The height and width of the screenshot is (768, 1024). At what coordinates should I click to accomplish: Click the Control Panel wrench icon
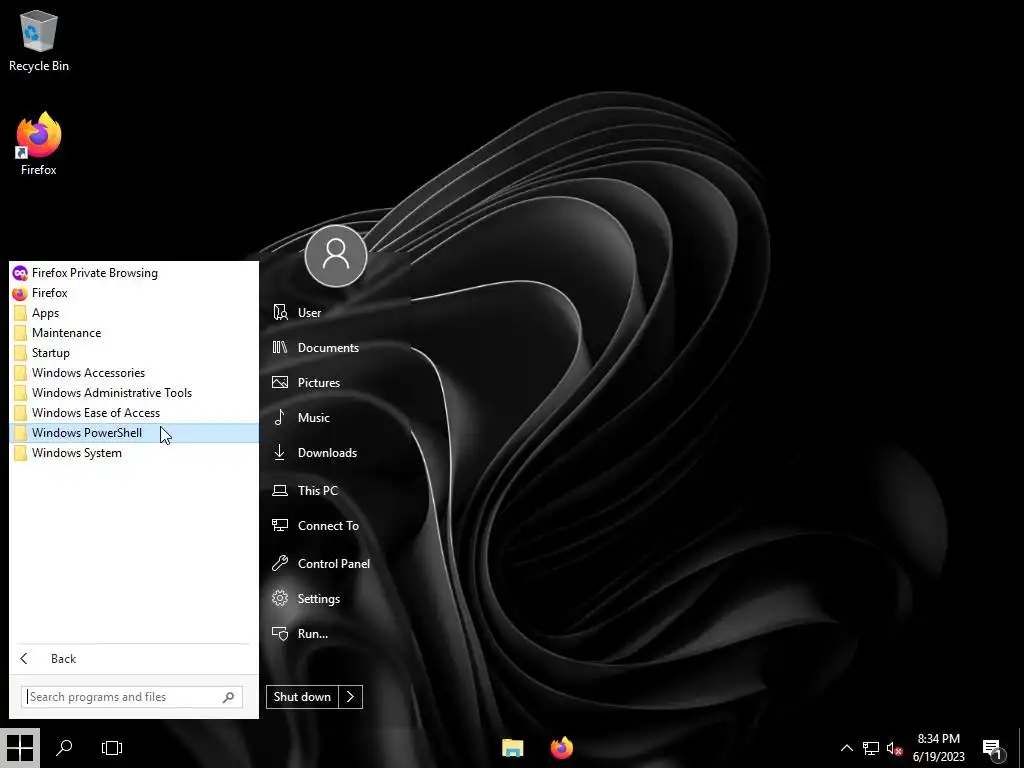pyautogui.click(x=280, y=563)
